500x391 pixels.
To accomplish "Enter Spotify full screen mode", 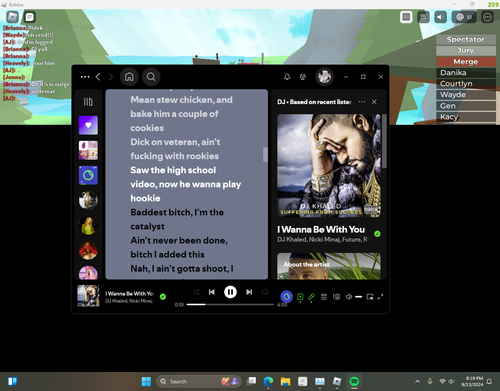I will click(380, 297).
